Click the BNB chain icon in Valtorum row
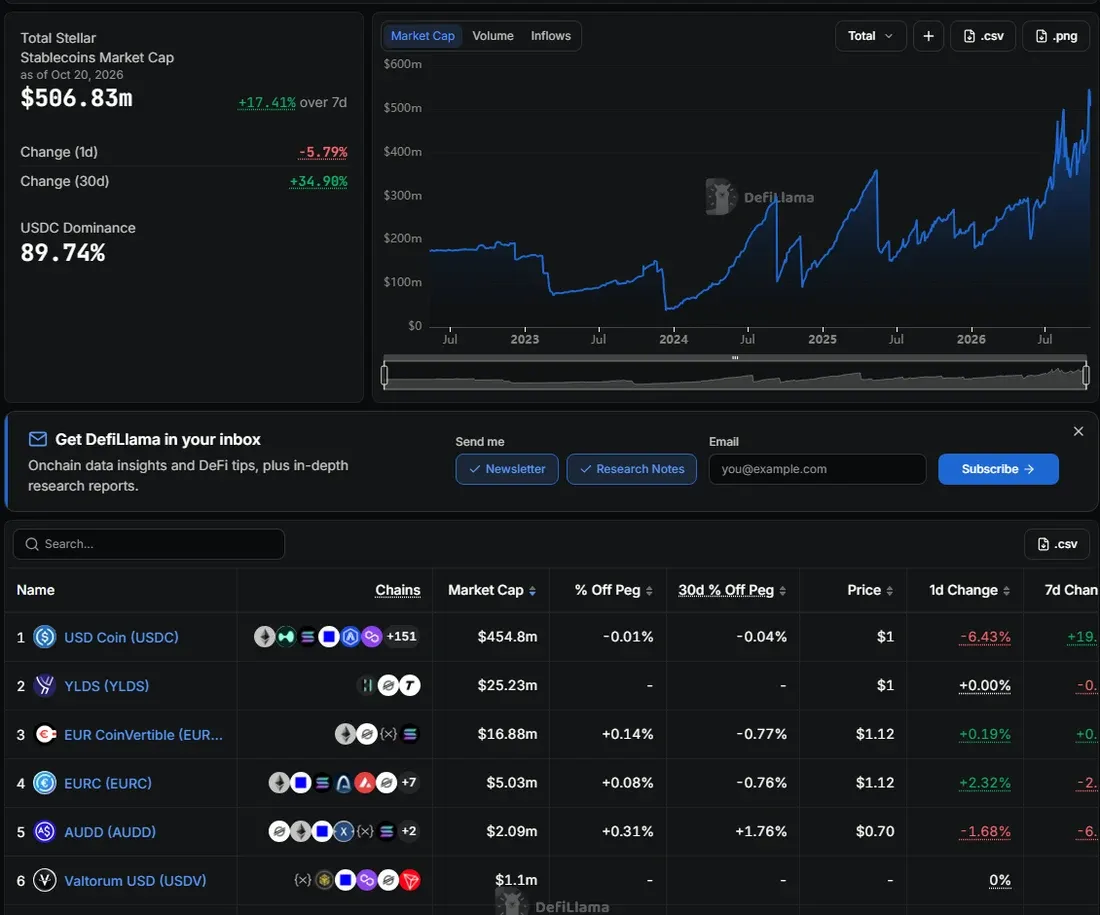The height and width of the screenshot is (915, 1100). click(x=324, y=880)
